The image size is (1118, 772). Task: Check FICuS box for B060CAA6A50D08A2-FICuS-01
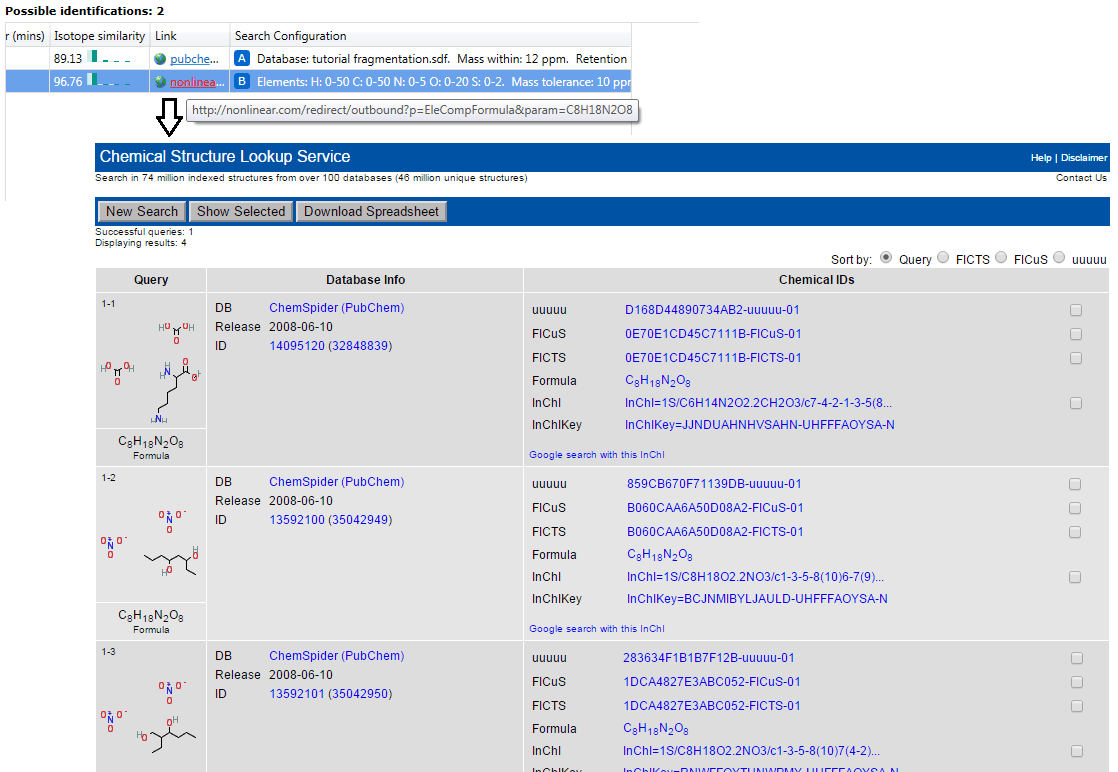(1075, 508)
